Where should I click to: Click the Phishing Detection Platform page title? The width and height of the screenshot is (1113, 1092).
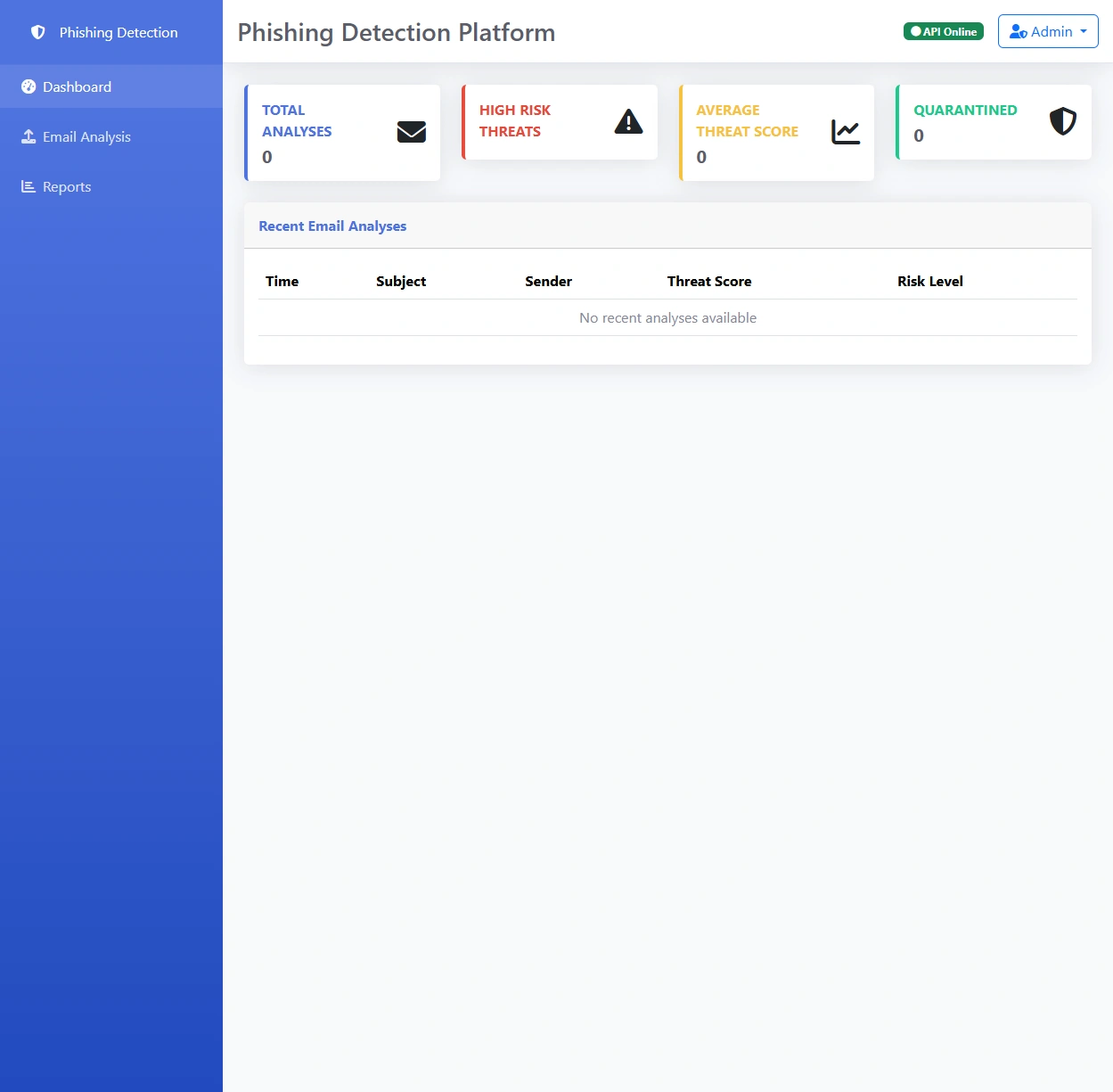397,32
